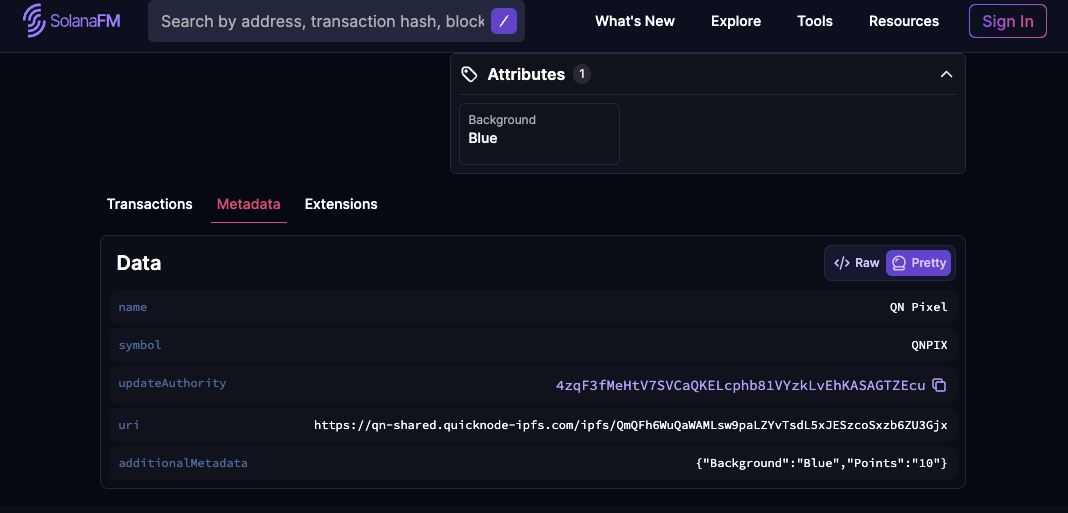Viewport: 1068px width, 513px height.
Task: Click the Background Blue attribute card
Action: coord(539,133)
